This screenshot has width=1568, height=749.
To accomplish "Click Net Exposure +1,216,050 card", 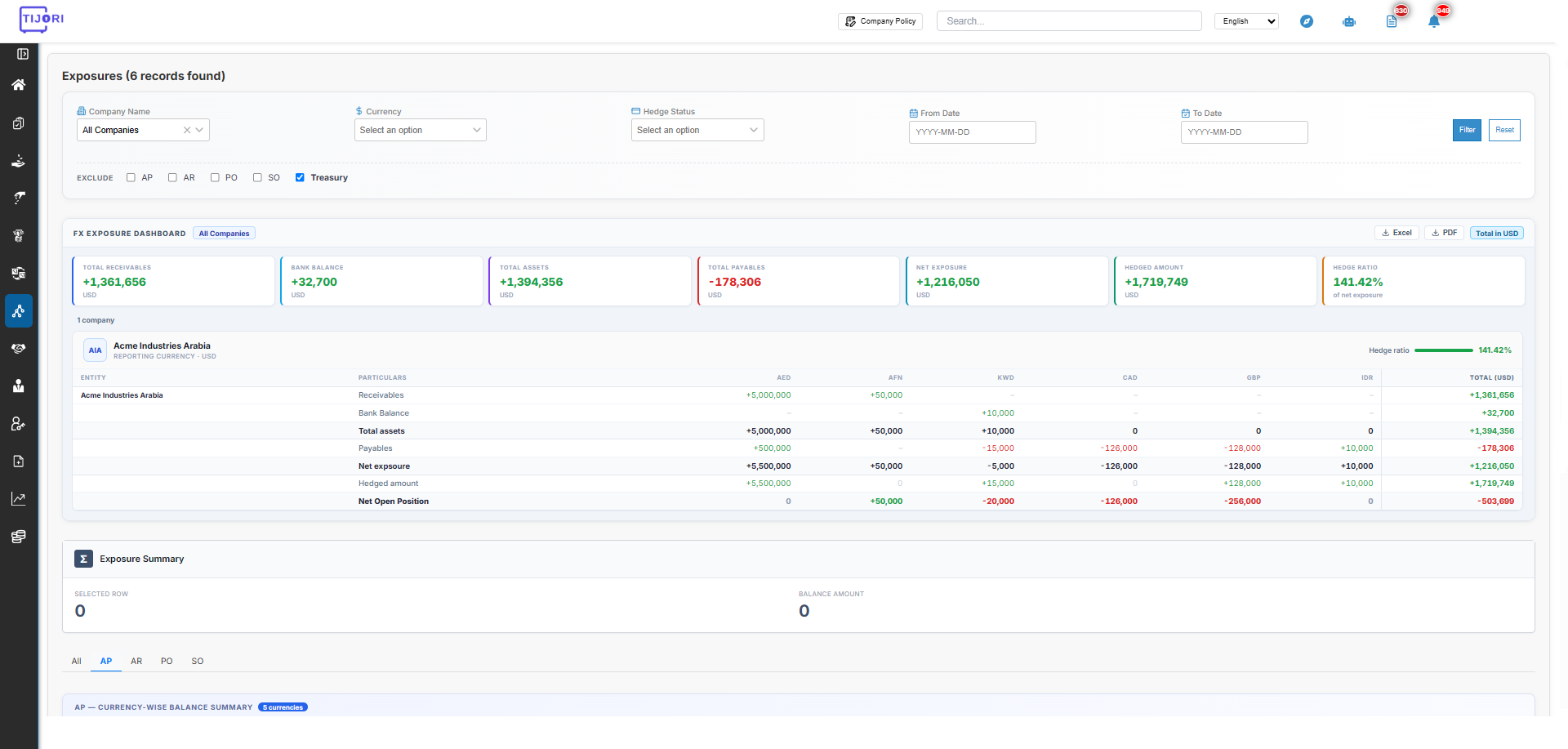I will pos(1007,281).
